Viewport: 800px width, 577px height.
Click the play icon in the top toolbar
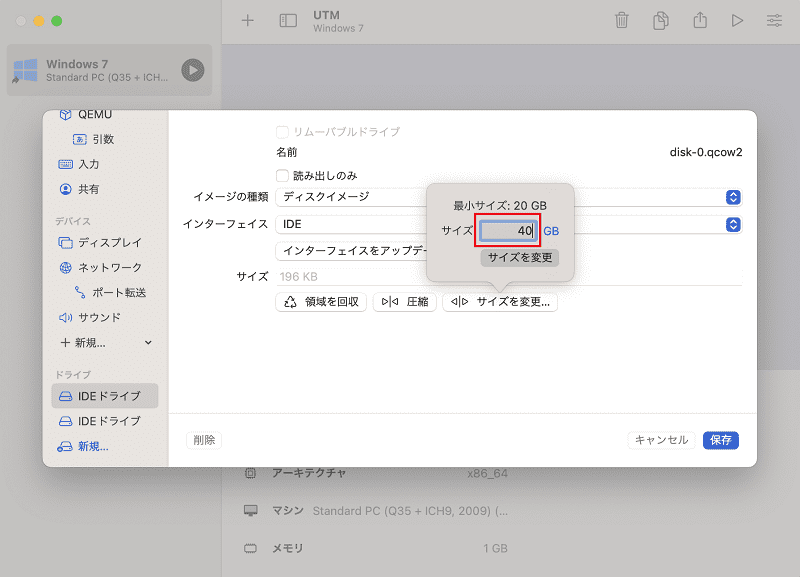point(737,21)
